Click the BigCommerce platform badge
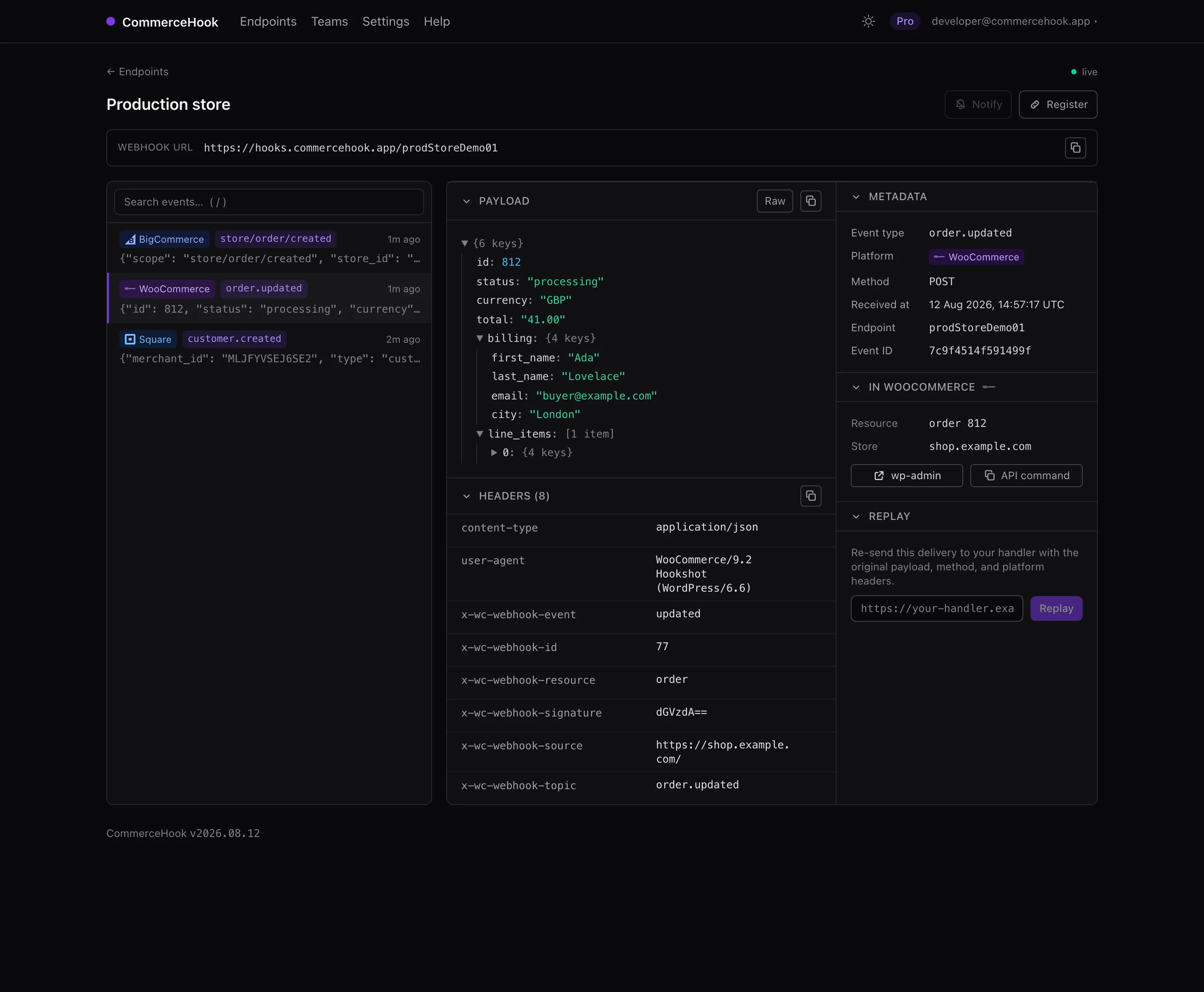This screenshot has height=992, width=1204. click(x=165, y=240)
